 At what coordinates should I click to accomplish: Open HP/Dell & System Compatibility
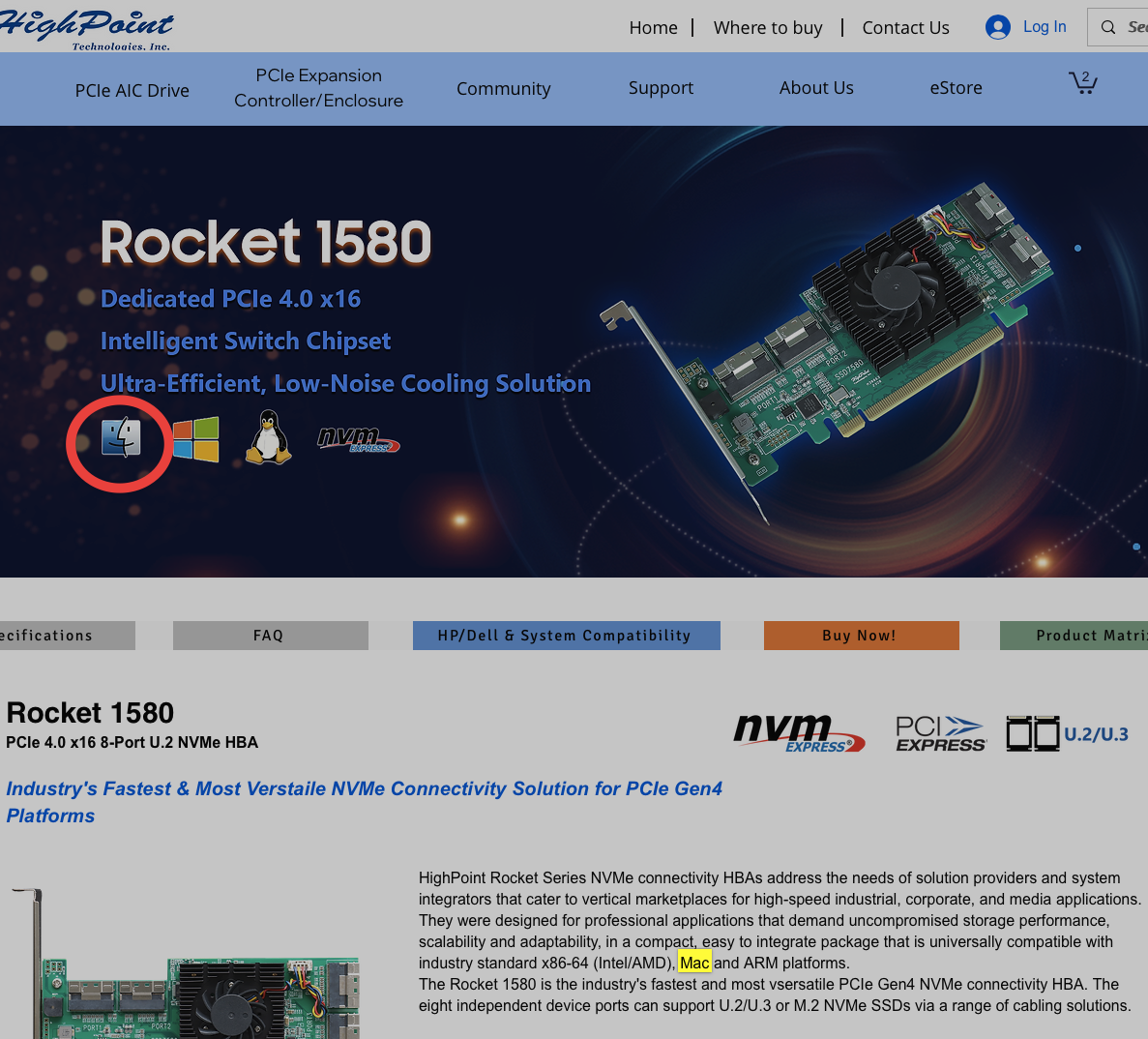566,636
